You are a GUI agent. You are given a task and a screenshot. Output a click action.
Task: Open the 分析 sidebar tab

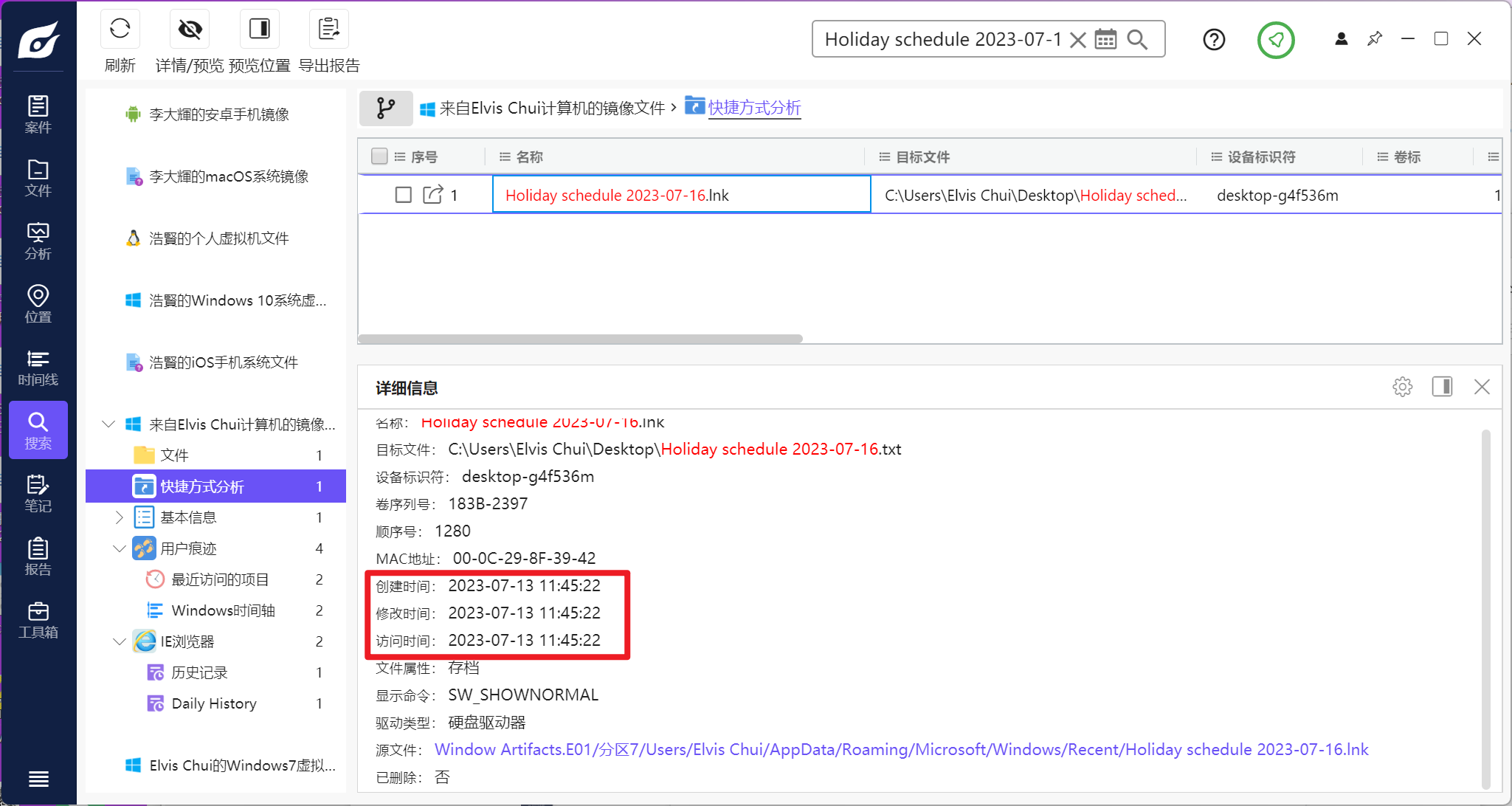38,241
